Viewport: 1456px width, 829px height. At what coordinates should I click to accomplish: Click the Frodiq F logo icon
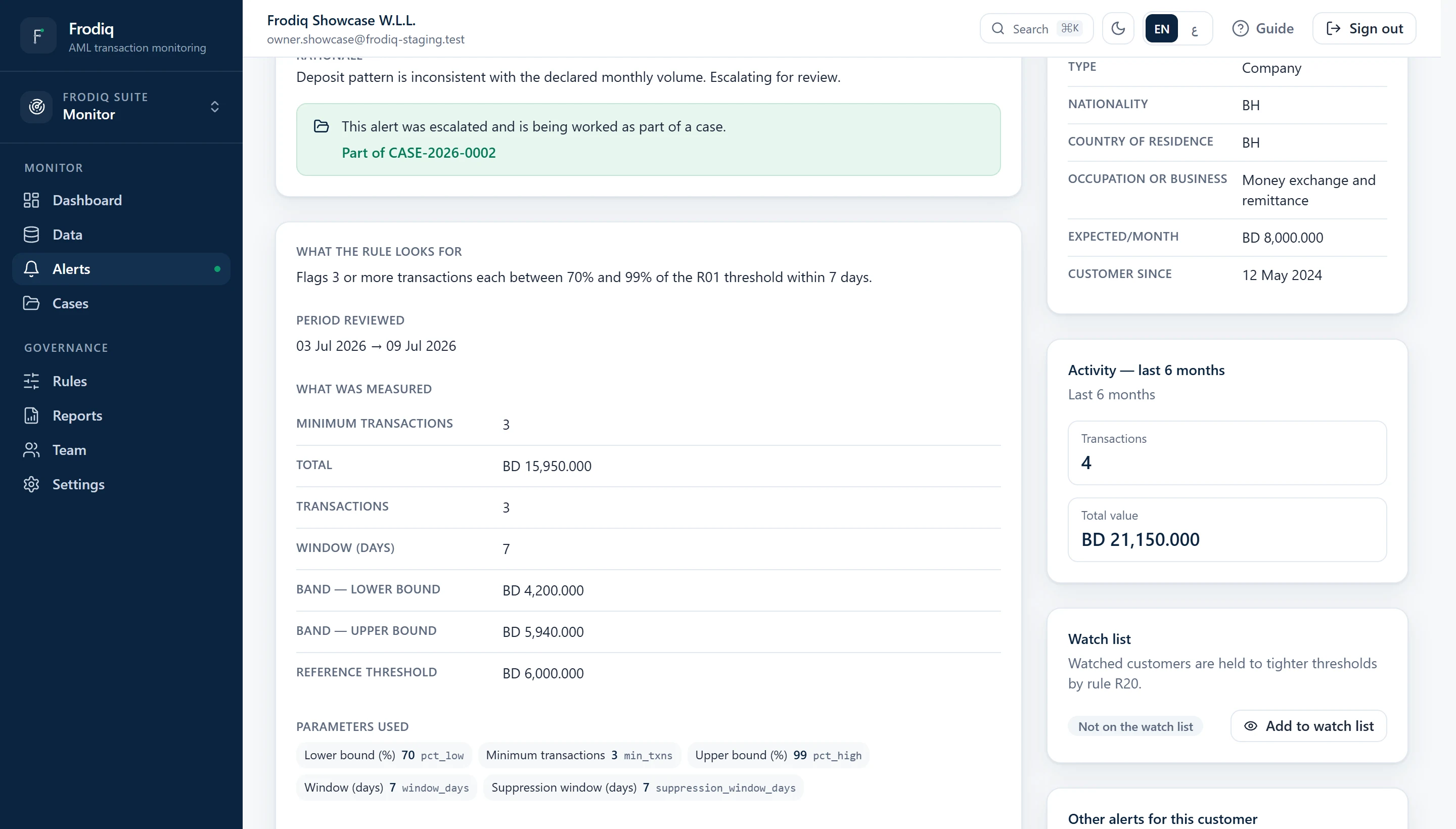[38, 35]
